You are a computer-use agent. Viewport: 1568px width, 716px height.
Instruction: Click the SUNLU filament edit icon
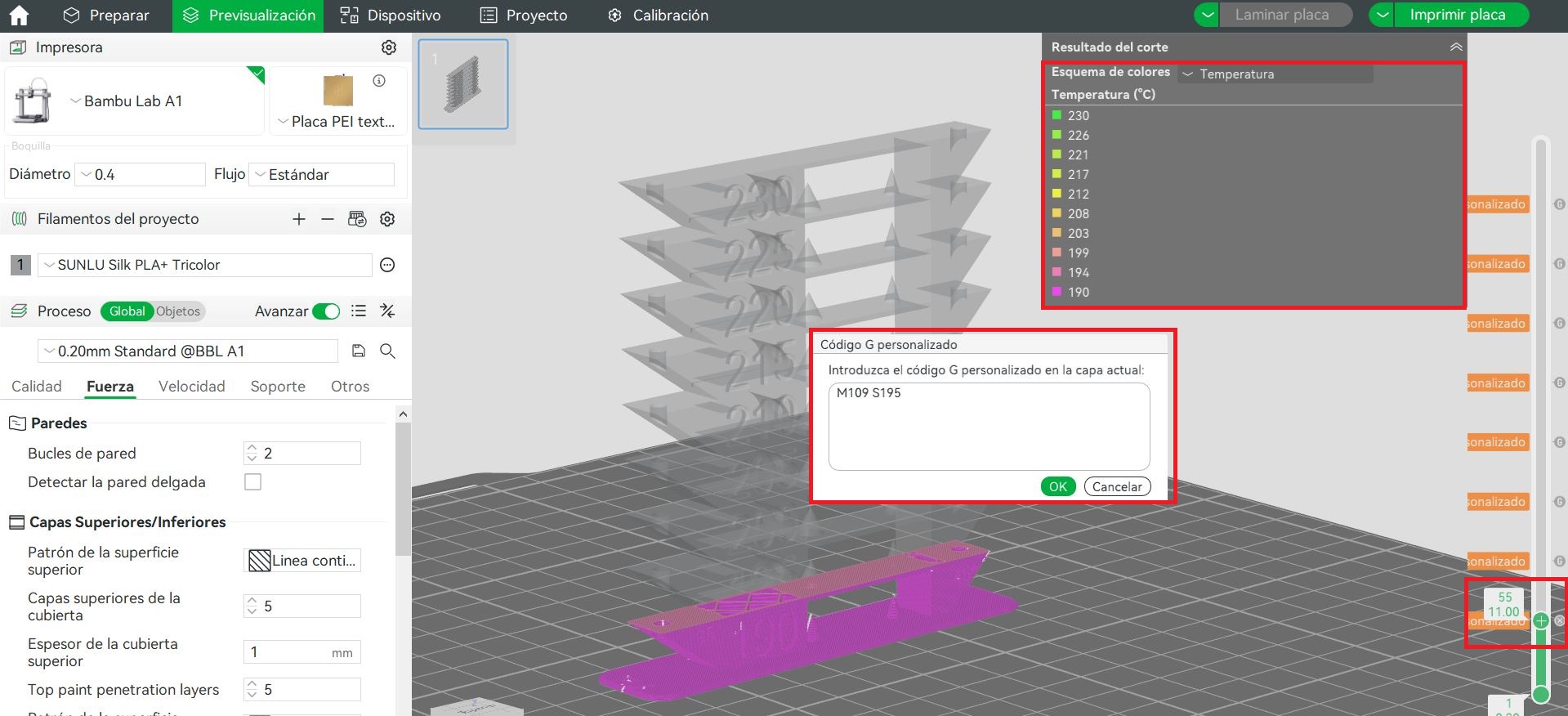[x=388, y=265]
